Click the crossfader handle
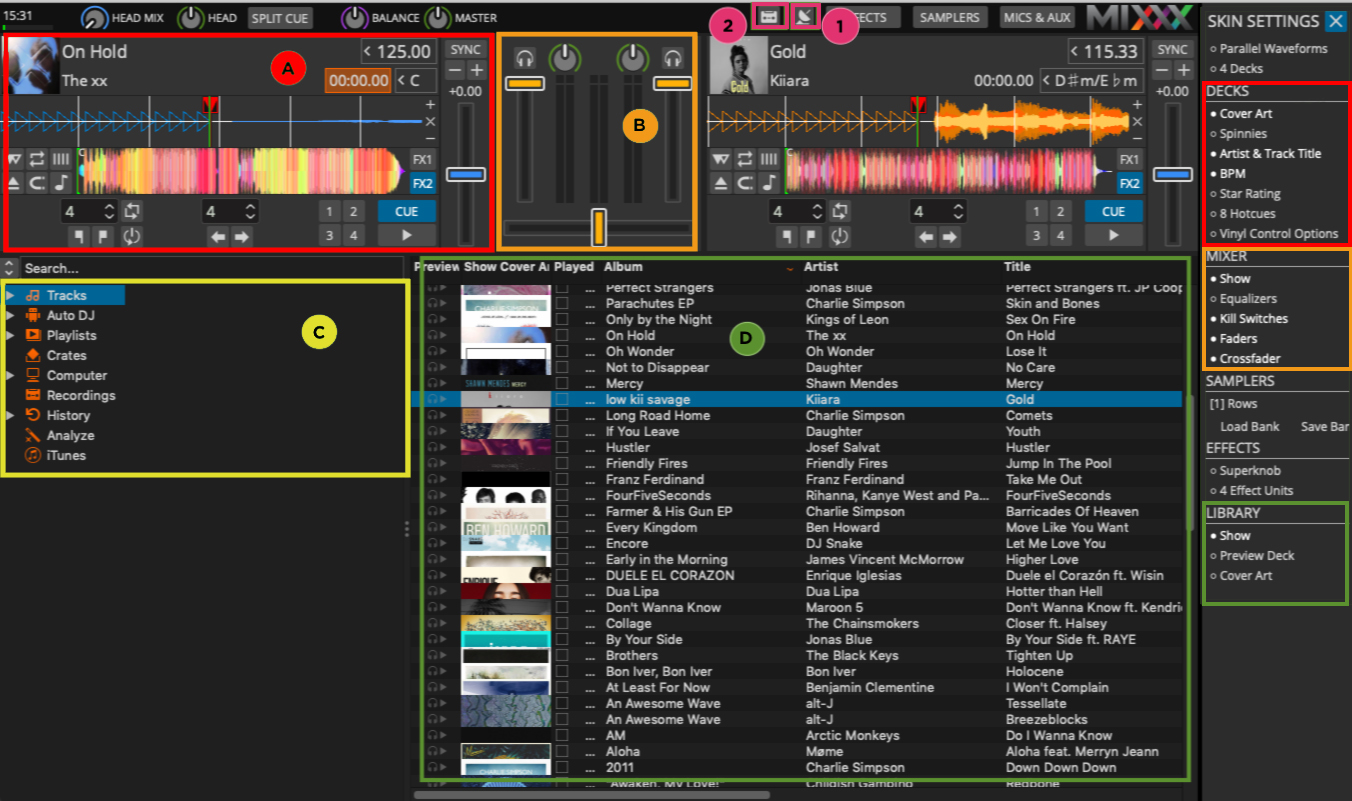The width and height of the screenshot is (1352, 801). [598, 227]
